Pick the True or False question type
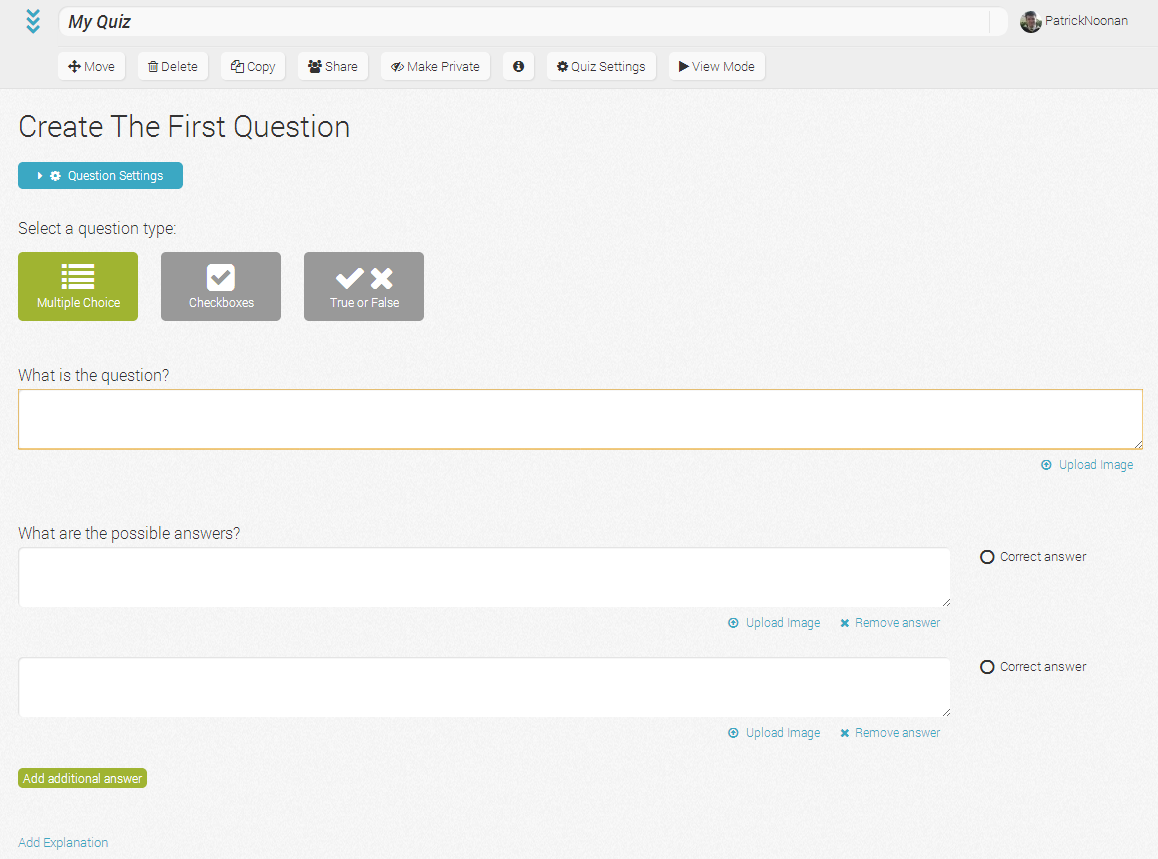Screen dimensions: 1158x859 pos(364,287)
